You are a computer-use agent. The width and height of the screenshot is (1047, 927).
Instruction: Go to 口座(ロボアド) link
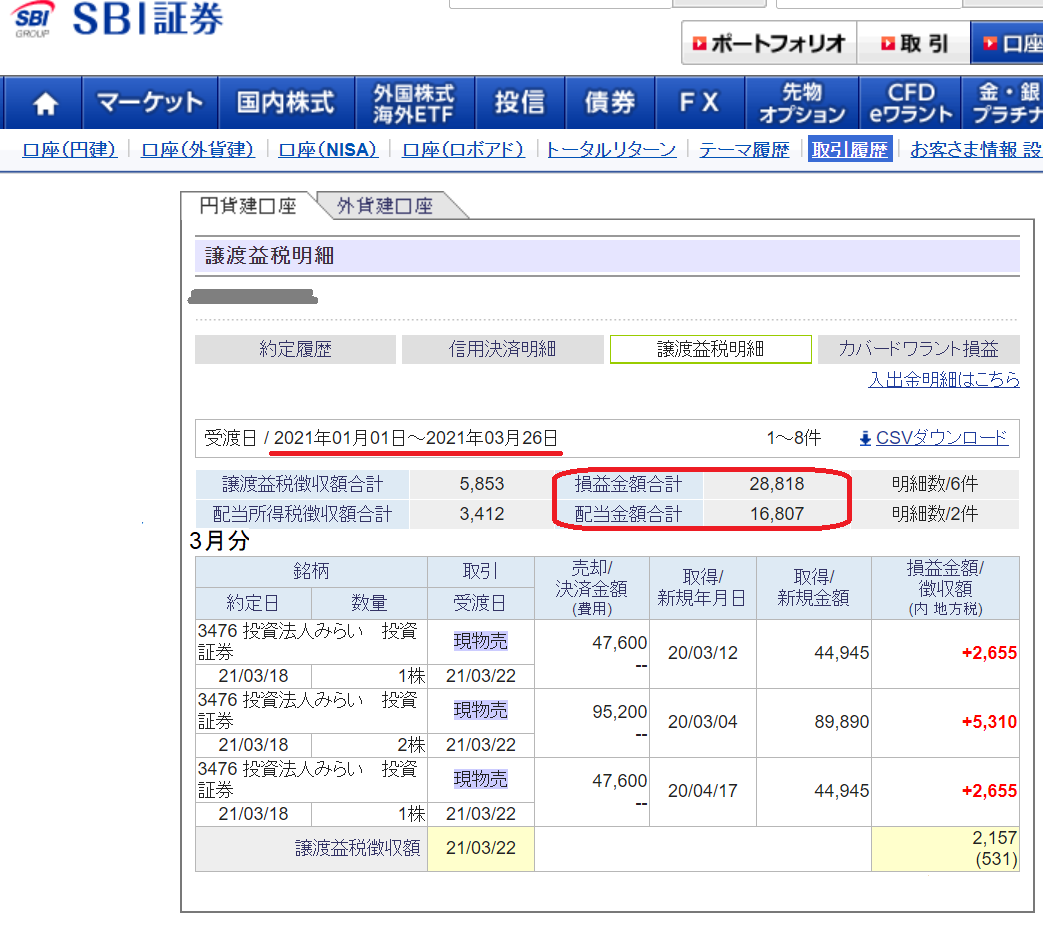point(463,150)
